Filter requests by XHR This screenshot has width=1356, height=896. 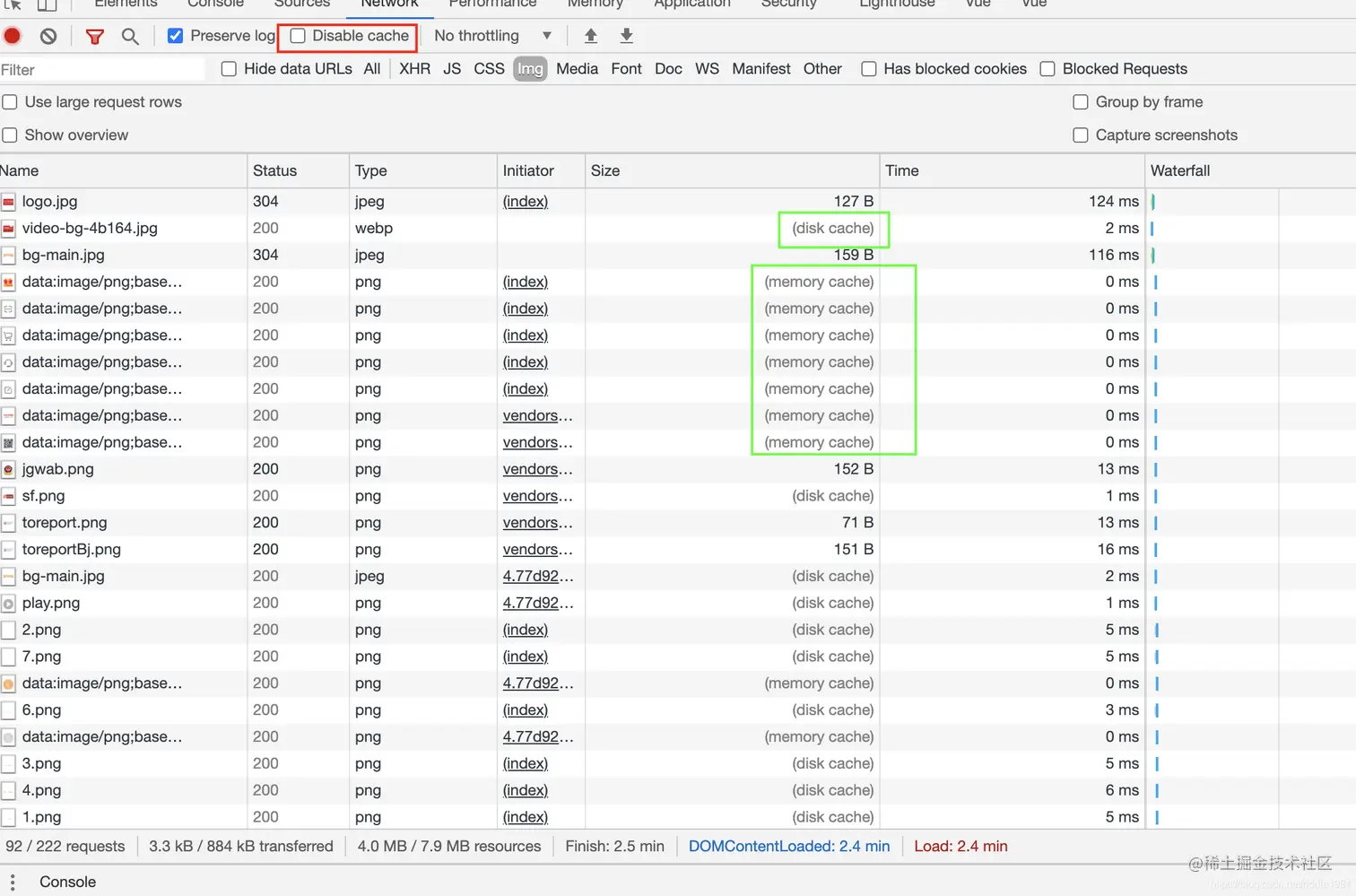tap(414, 69)
